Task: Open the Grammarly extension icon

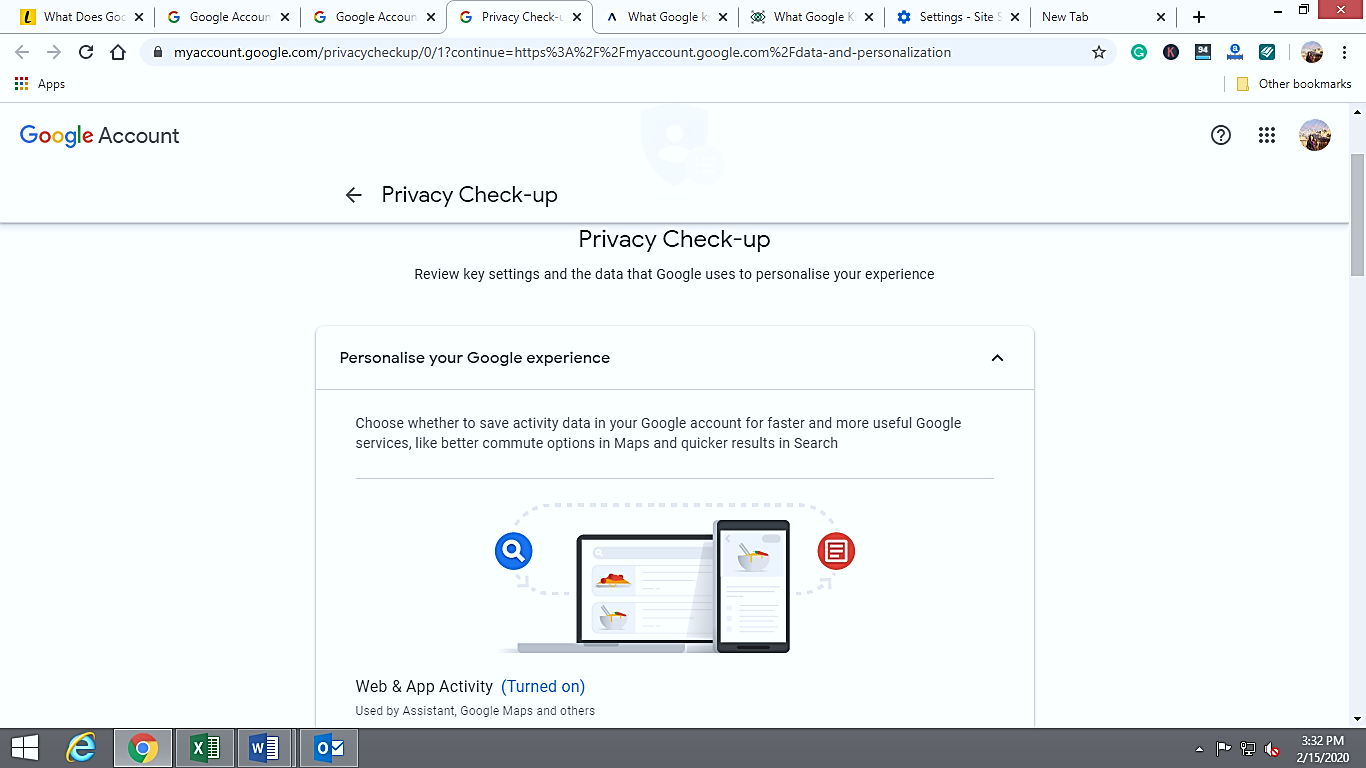Action: click(1139, 52)
